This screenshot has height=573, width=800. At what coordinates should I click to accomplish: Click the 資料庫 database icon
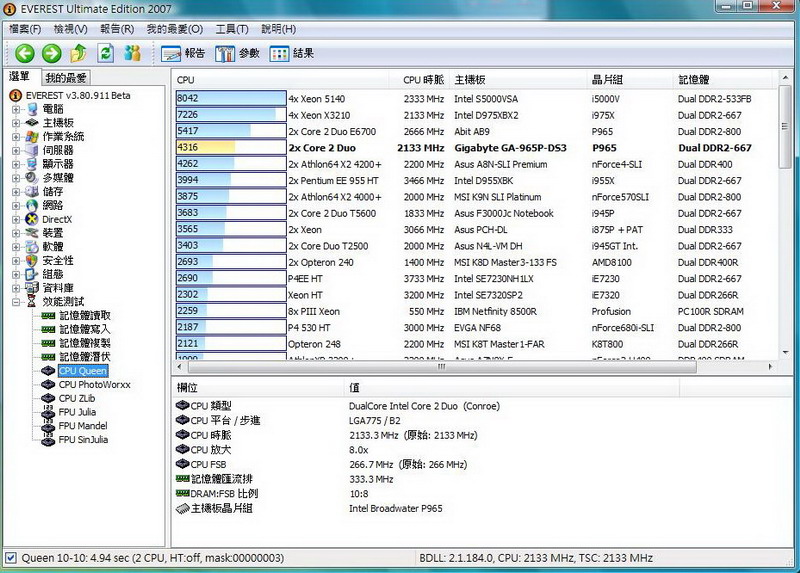pos(32,288)
